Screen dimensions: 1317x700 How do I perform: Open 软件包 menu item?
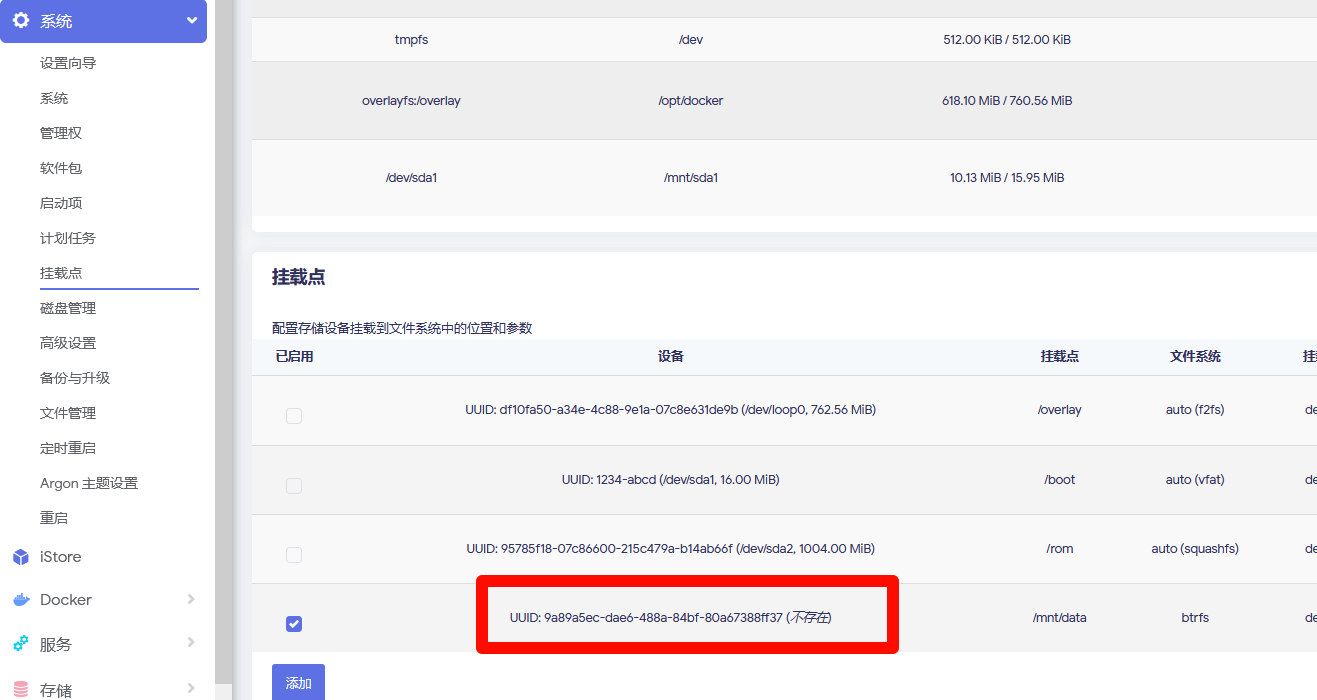pyautogui.click(x=61, y=168)
